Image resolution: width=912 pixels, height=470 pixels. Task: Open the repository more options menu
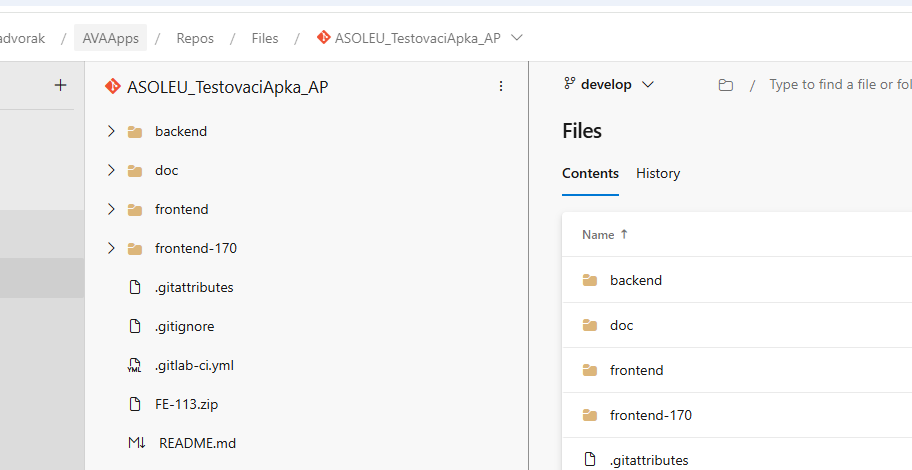[501, 86]
